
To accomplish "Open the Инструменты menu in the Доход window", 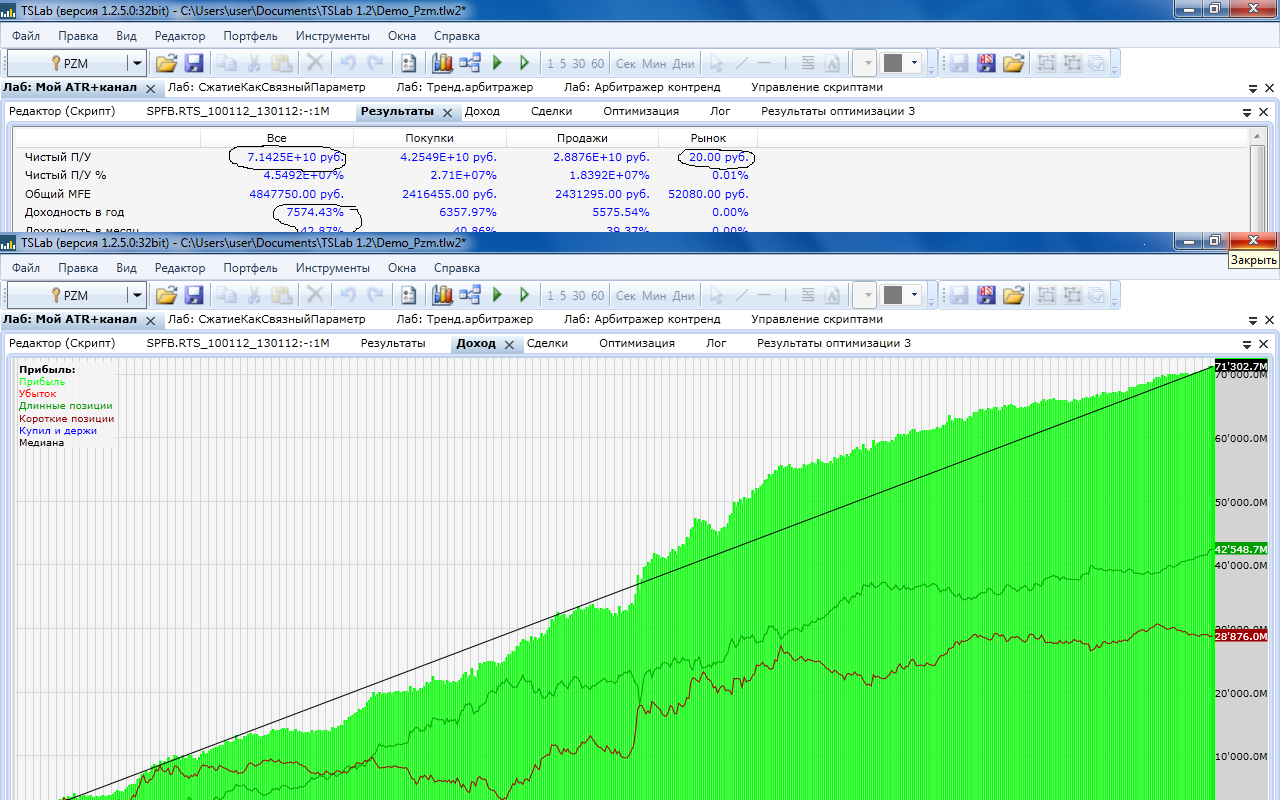I will coord(332,268).
